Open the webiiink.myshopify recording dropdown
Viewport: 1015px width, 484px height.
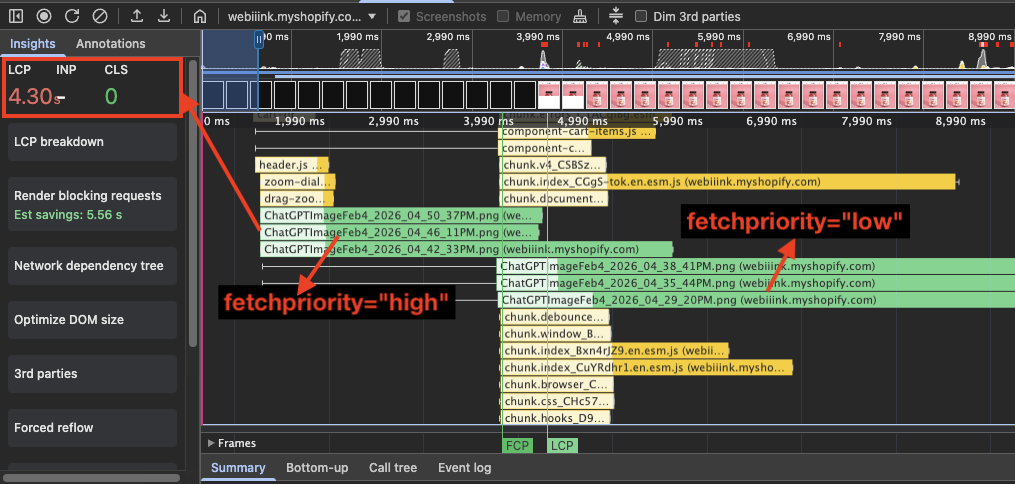click(x=301, y=17)
